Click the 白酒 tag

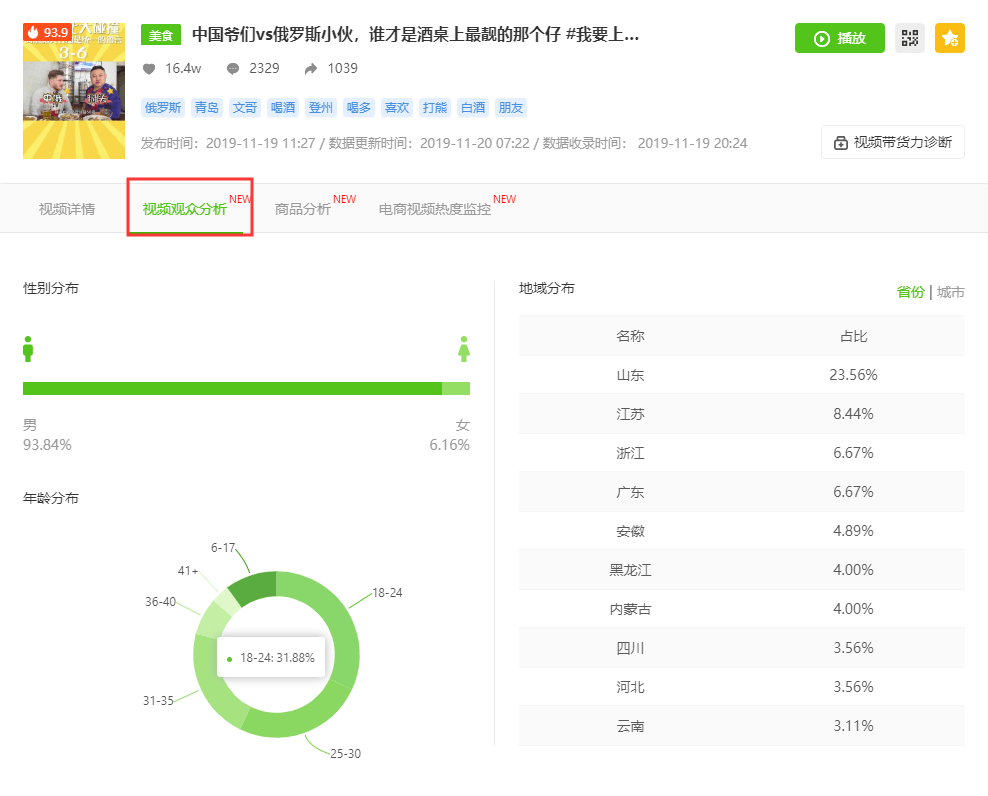pos(473,108)
